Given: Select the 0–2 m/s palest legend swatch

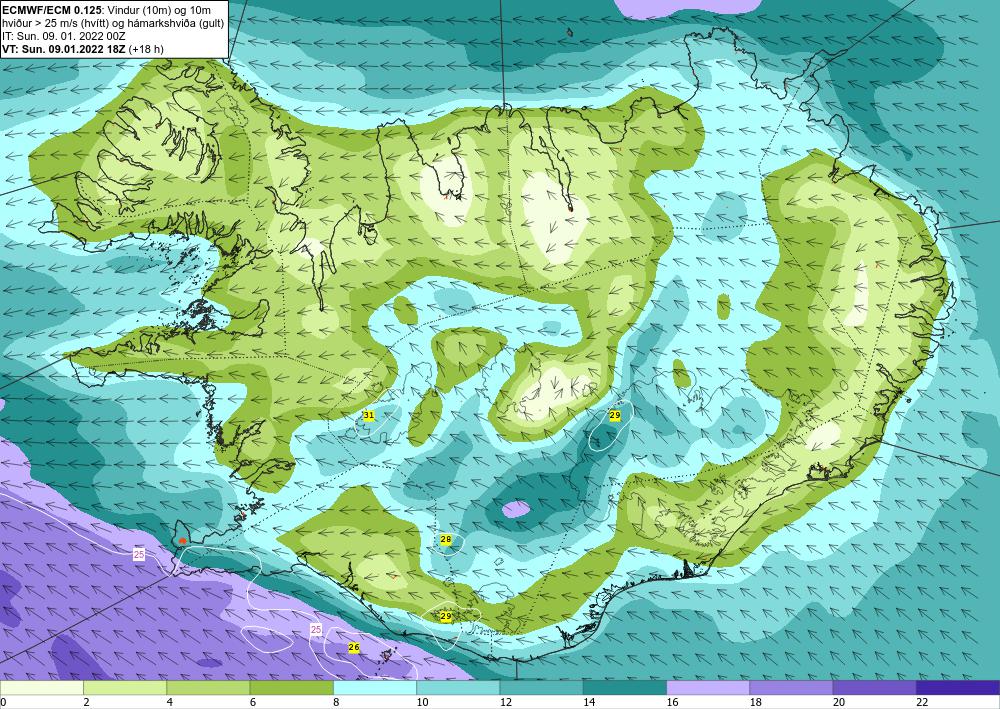Looking at the screenshot, I should click(41, 688).
